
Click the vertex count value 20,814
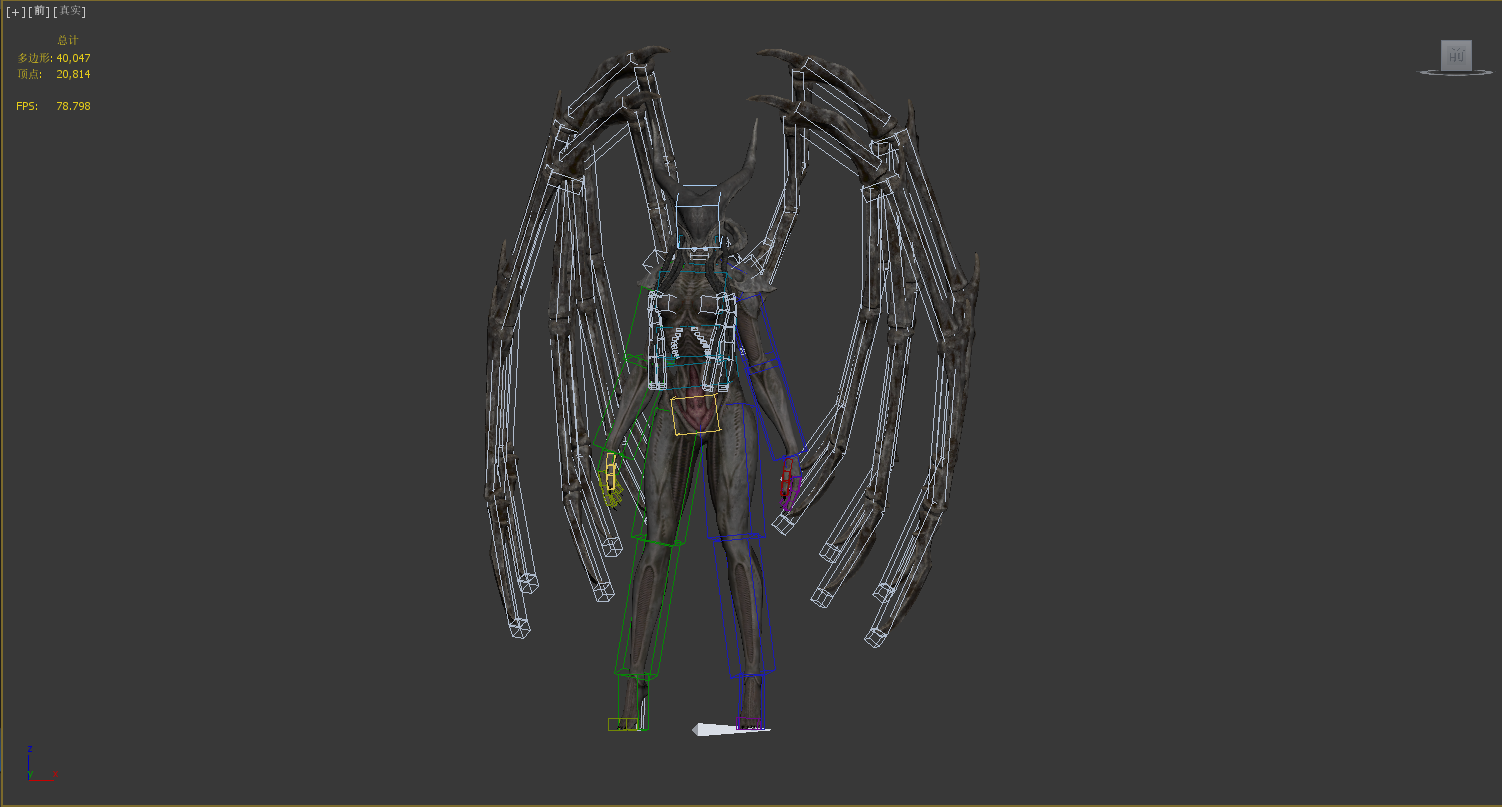pyautogui.click(x=73, y=74)
